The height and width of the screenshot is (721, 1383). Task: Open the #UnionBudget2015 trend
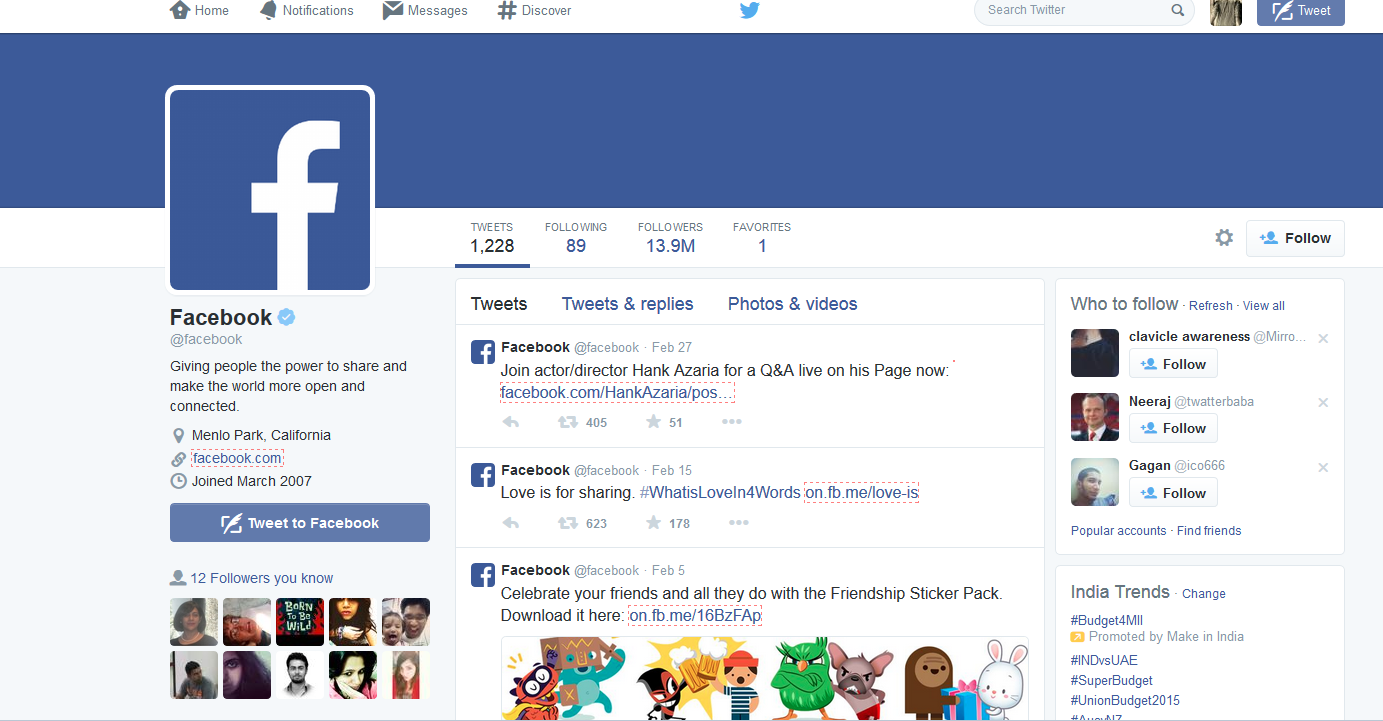point(1125,700)
